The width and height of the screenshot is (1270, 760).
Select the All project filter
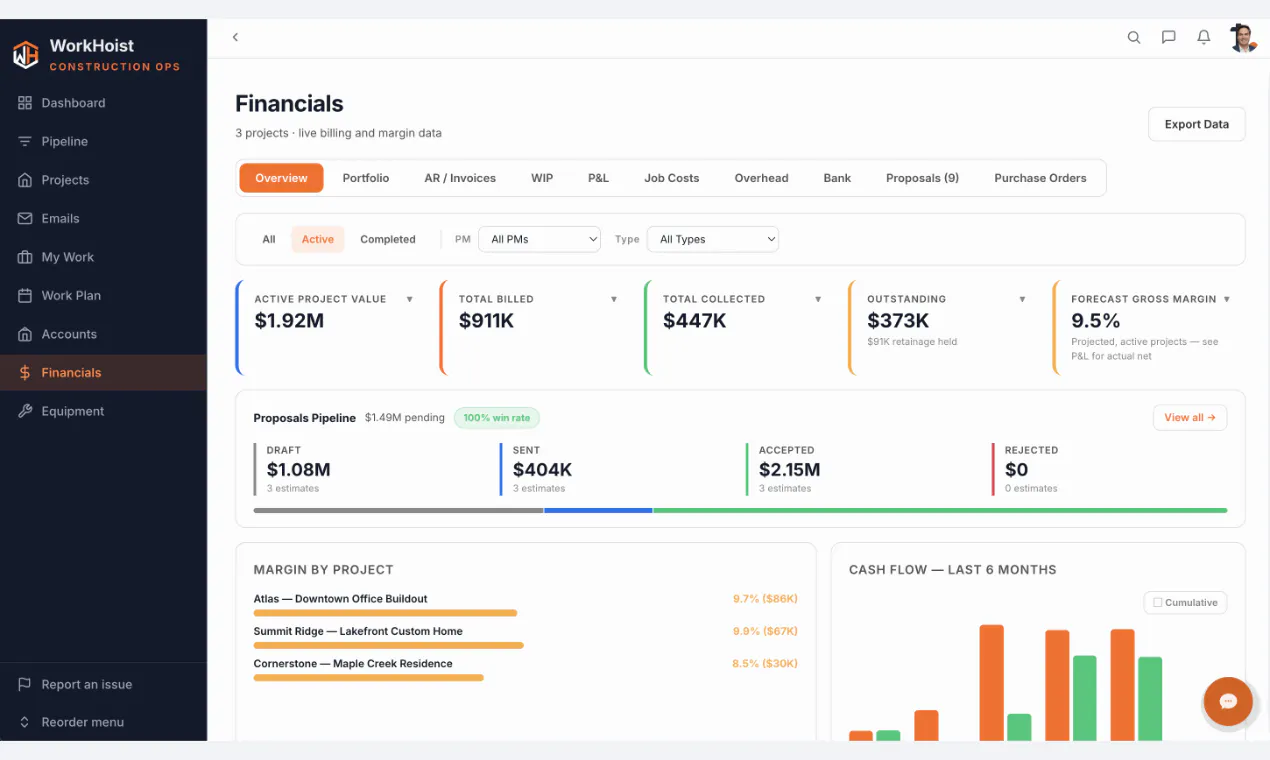pos(269,239)
